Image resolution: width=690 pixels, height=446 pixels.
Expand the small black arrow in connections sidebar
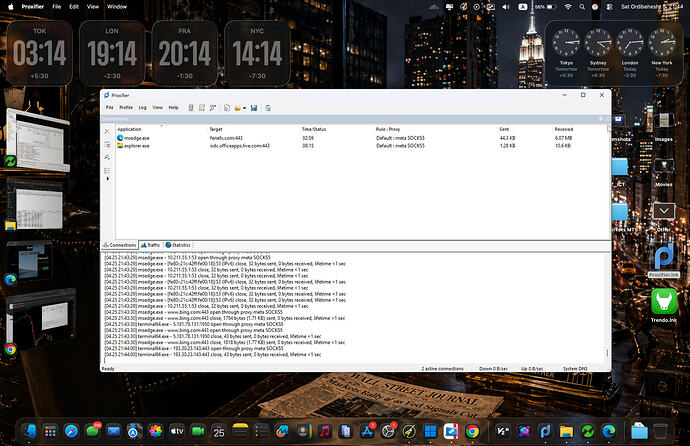coord(107,179)
